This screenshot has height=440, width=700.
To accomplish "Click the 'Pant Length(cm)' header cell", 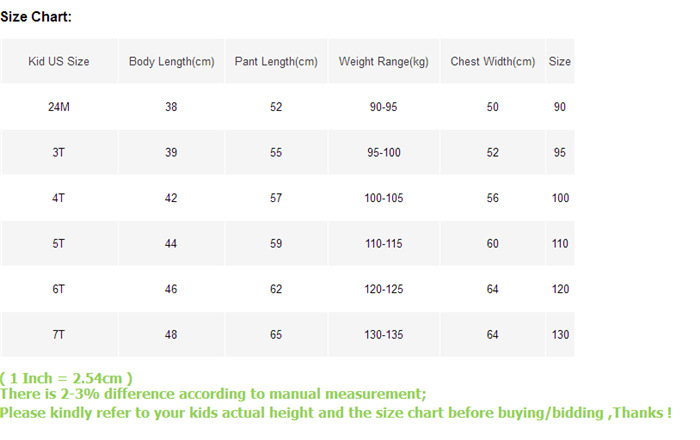I will pyautogui.click(x=276, y=62).
